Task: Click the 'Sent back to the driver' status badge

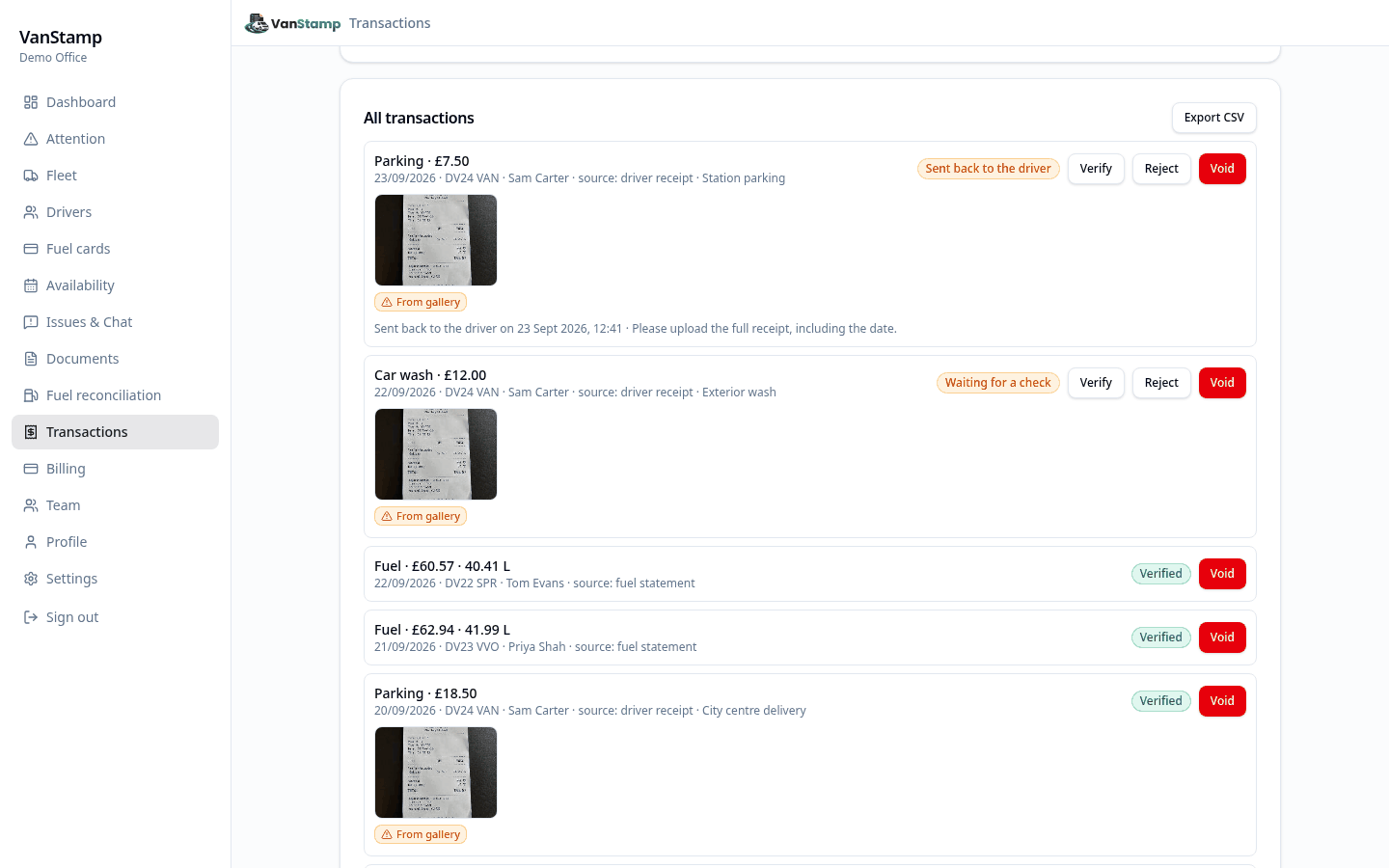Action: [988, 169]
